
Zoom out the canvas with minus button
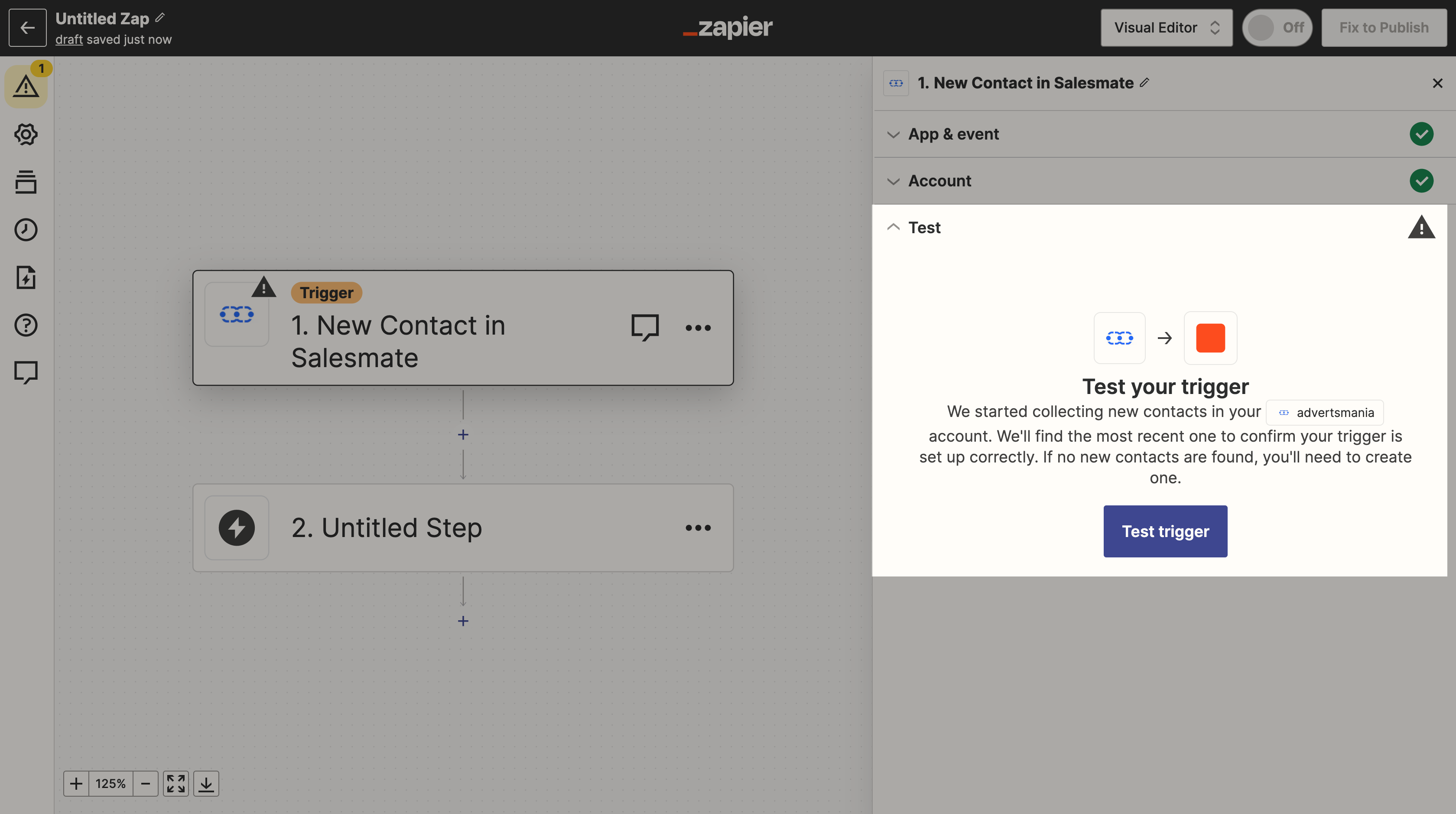point(145,784)
